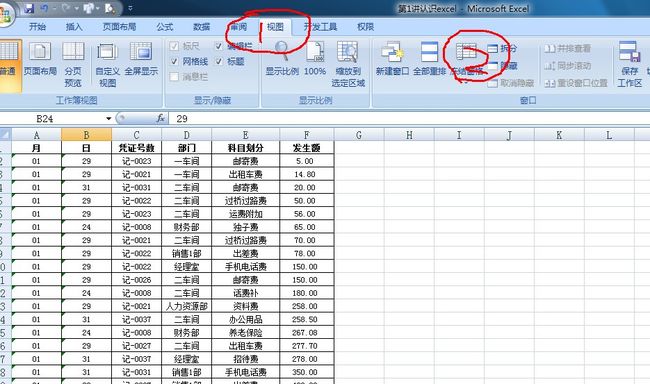Click the cell containing 5.00
This screenshot has height=384, width=650.
(x=307, y=161)
